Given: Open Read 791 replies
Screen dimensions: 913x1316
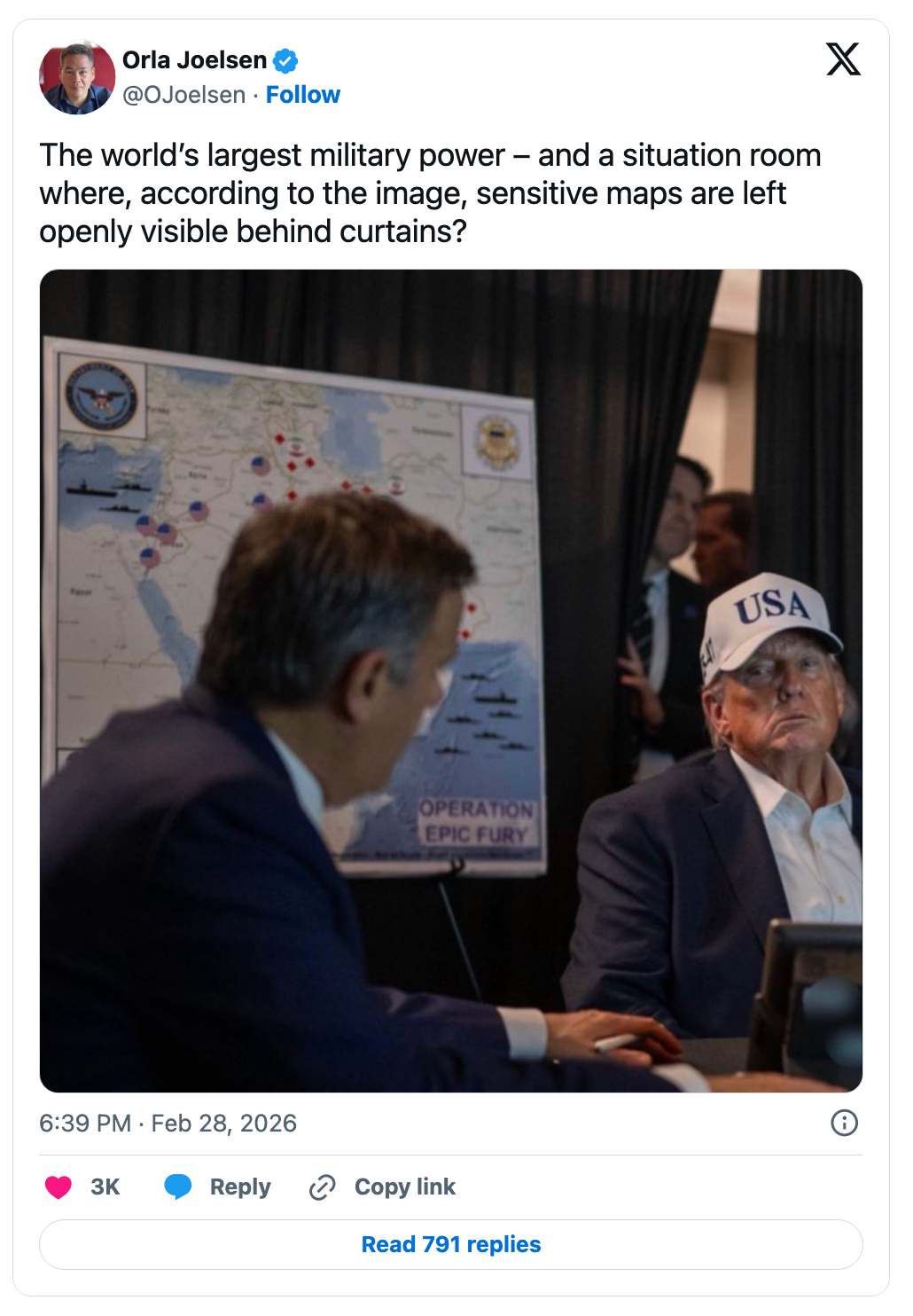Looking at the screenshot, I should (x=451, y=1244).
